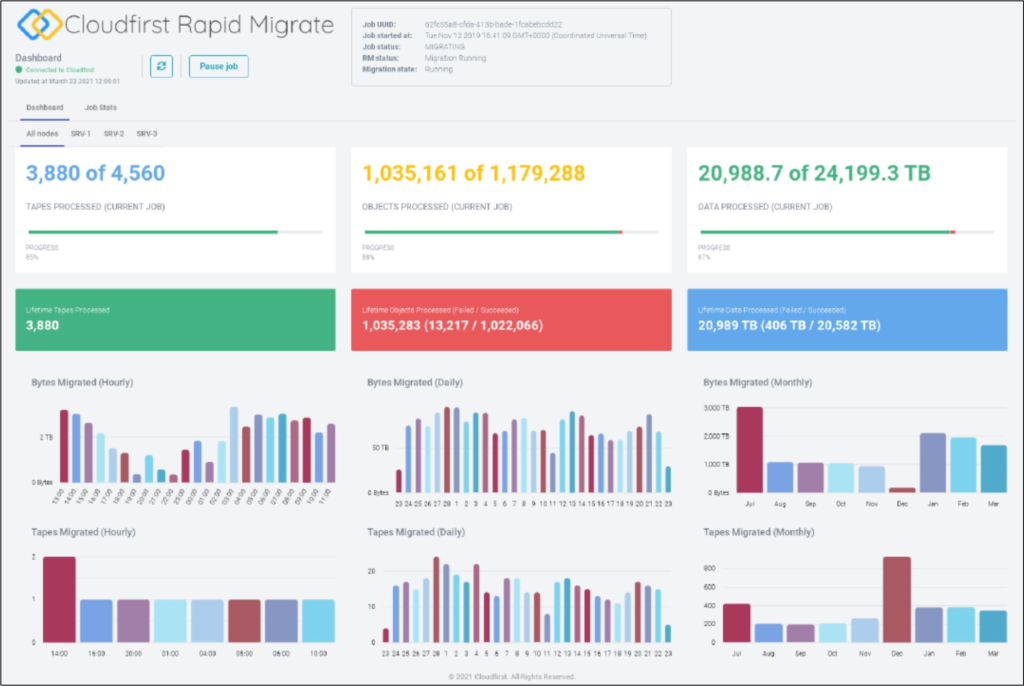Click the green connected status dot

[20, 69]
